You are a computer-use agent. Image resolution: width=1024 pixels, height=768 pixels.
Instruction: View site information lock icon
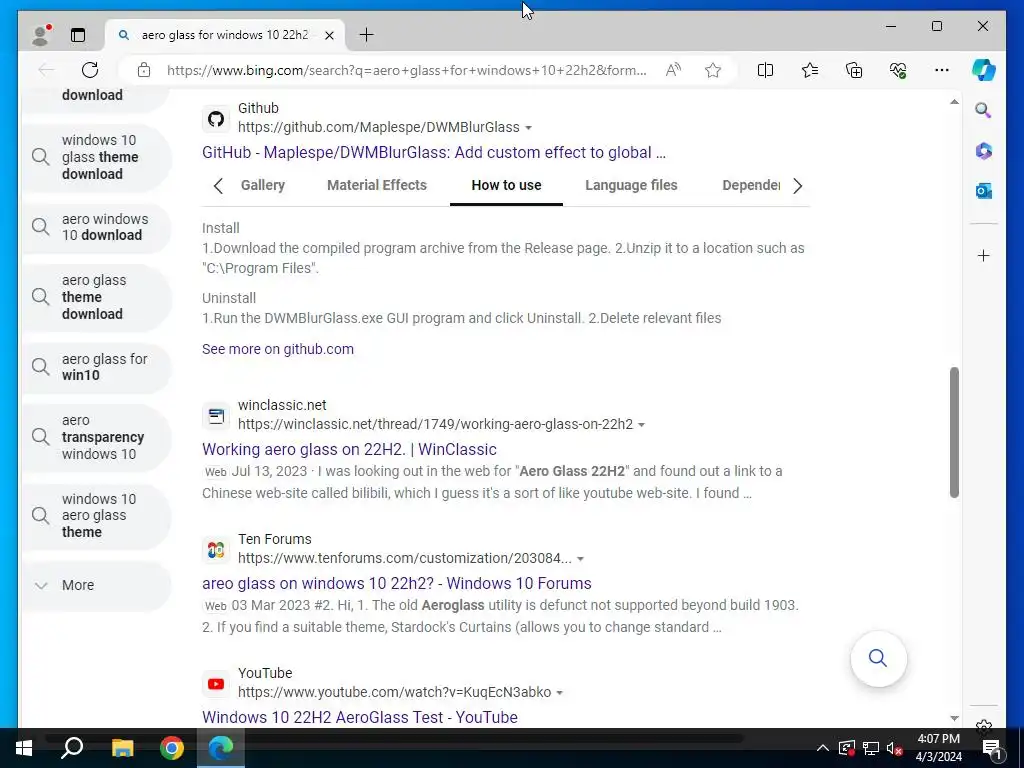144,70
